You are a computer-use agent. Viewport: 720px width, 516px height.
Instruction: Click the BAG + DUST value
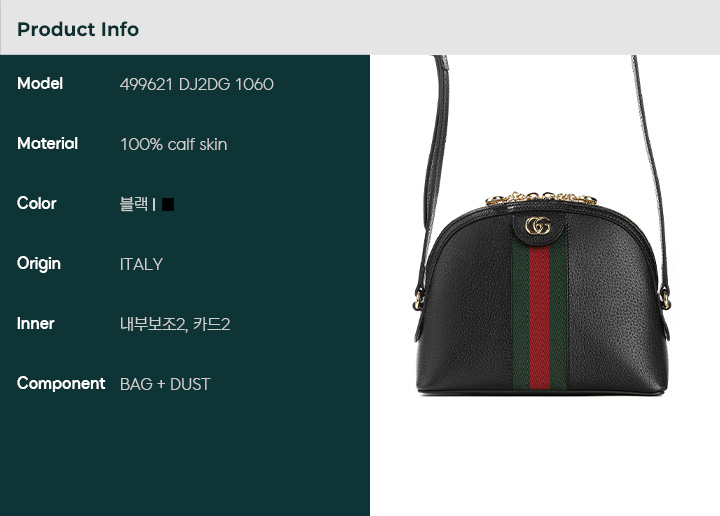[165, 384]
